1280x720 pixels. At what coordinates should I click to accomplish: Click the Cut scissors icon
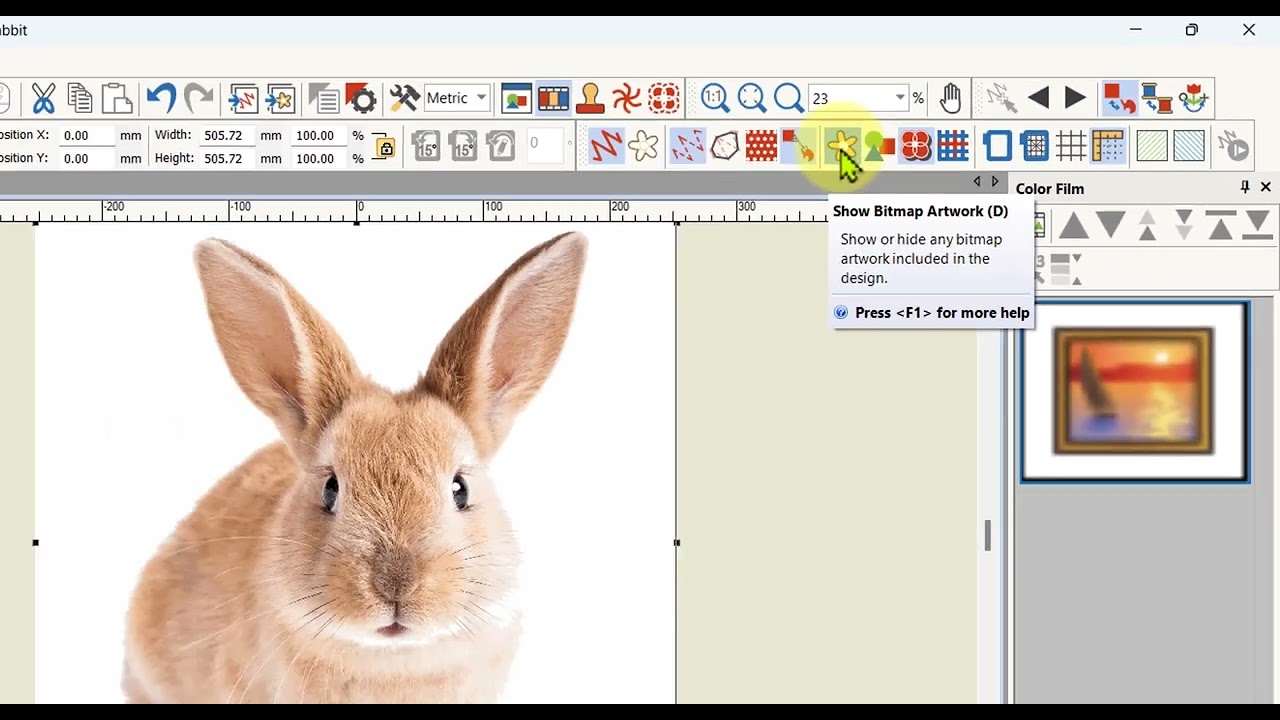43,98
